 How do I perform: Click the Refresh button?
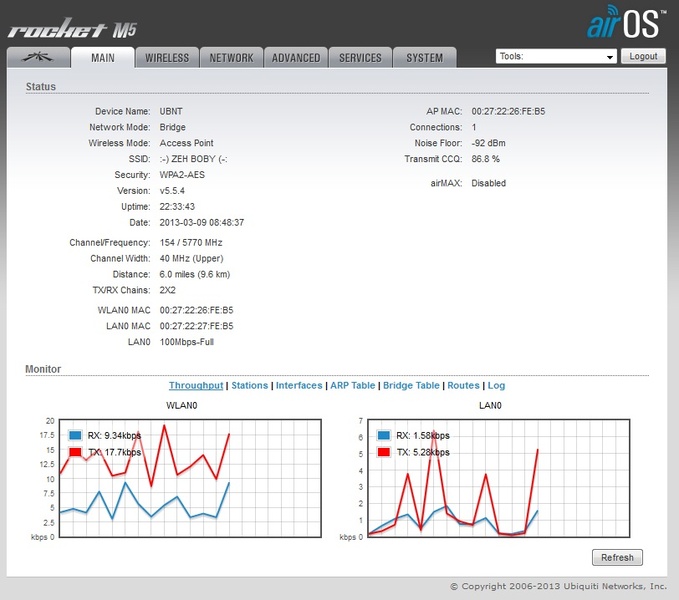point(617,557)
